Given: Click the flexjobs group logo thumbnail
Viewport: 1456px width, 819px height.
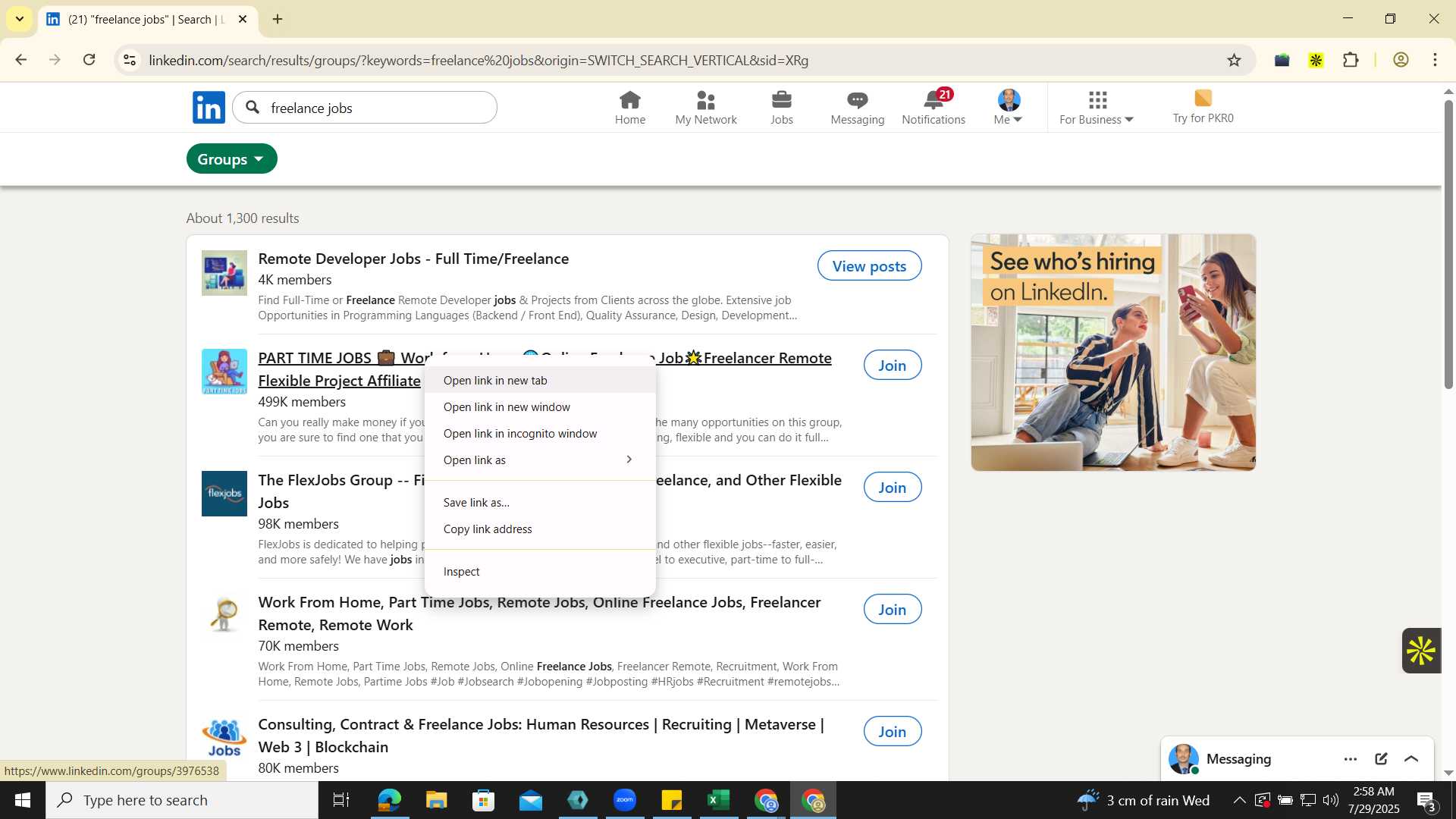Looking at the screenshot, I should point(224,494).
